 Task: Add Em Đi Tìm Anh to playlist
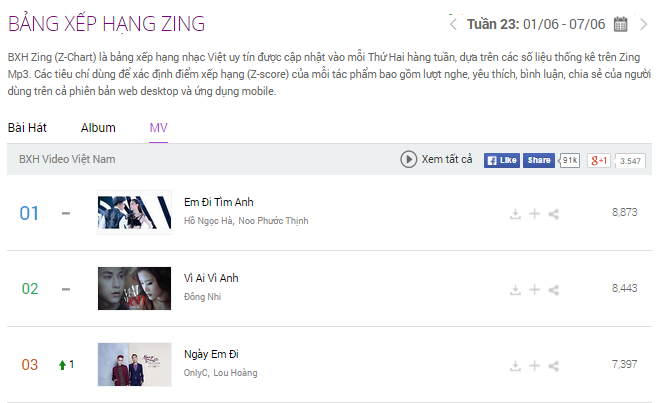coord(535,213)
